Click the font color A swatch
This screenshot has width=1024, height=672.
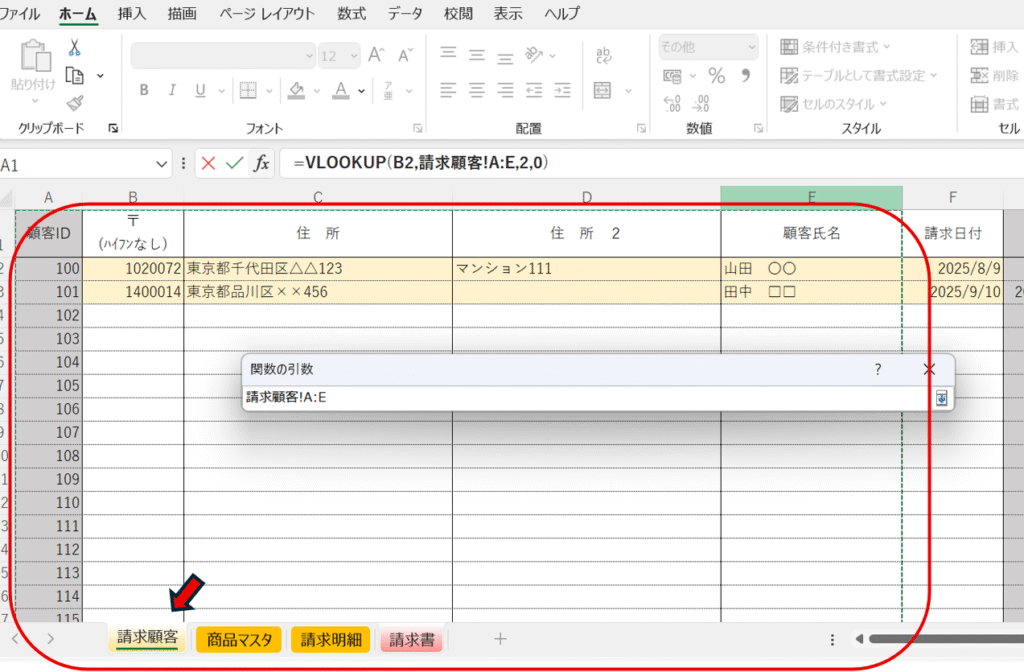[x=341, y=90]
